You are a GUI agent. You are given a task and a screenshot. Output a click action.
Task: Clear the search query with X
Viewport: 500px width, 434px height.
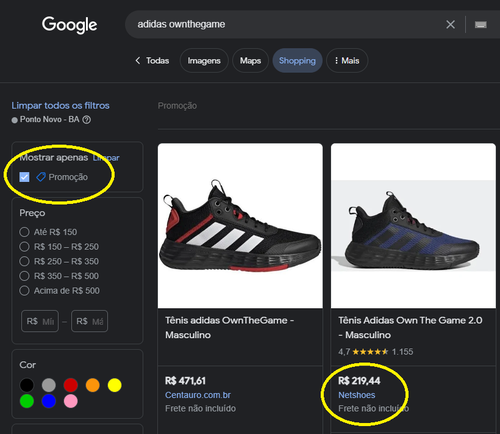(450, 24)
